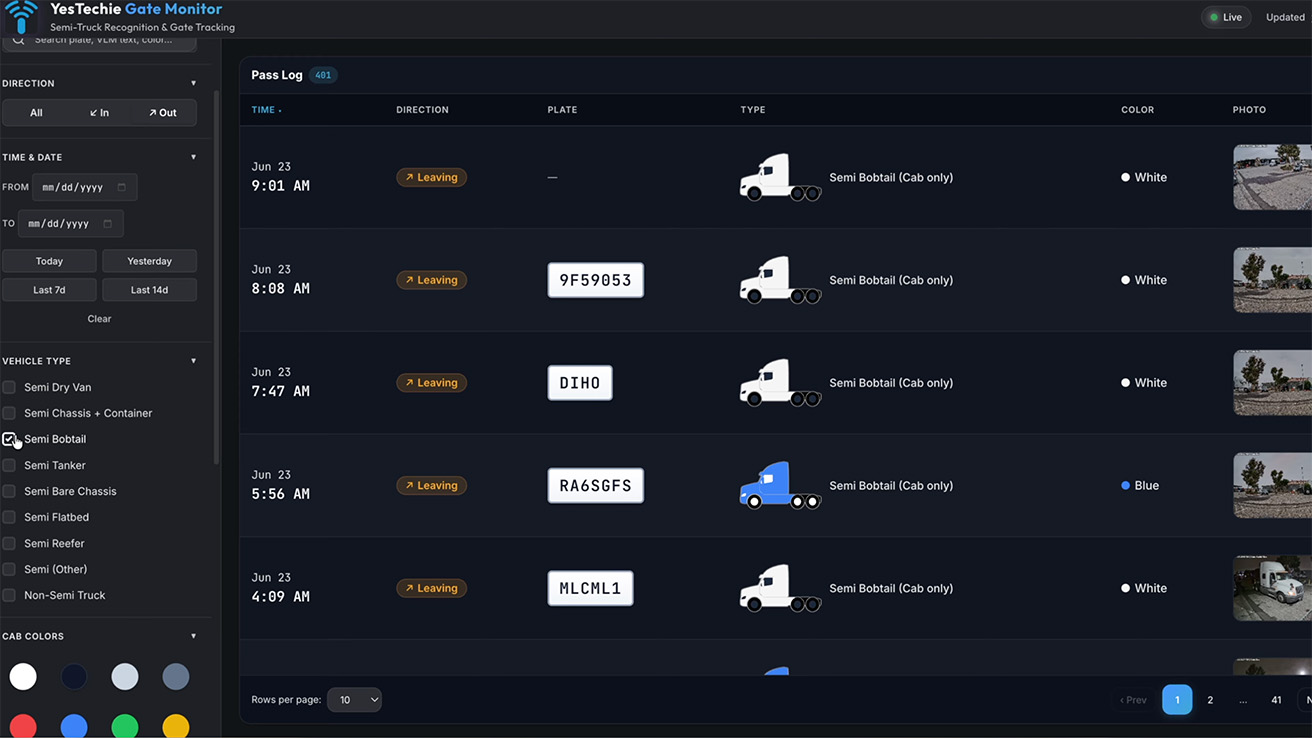The height and width of the screenshot is (738, 1312).
Task: Click Clear under date filters
Action: tap(99, 319)
